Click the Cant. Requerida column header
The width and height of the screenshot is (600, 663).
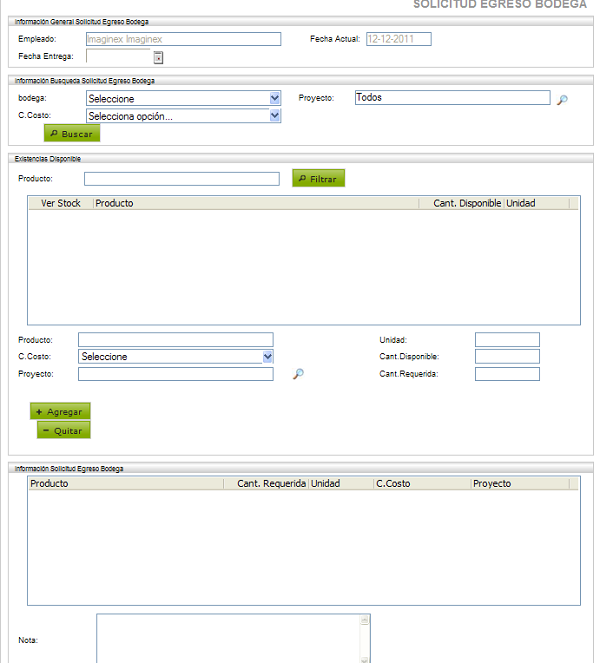click(266, 484)
